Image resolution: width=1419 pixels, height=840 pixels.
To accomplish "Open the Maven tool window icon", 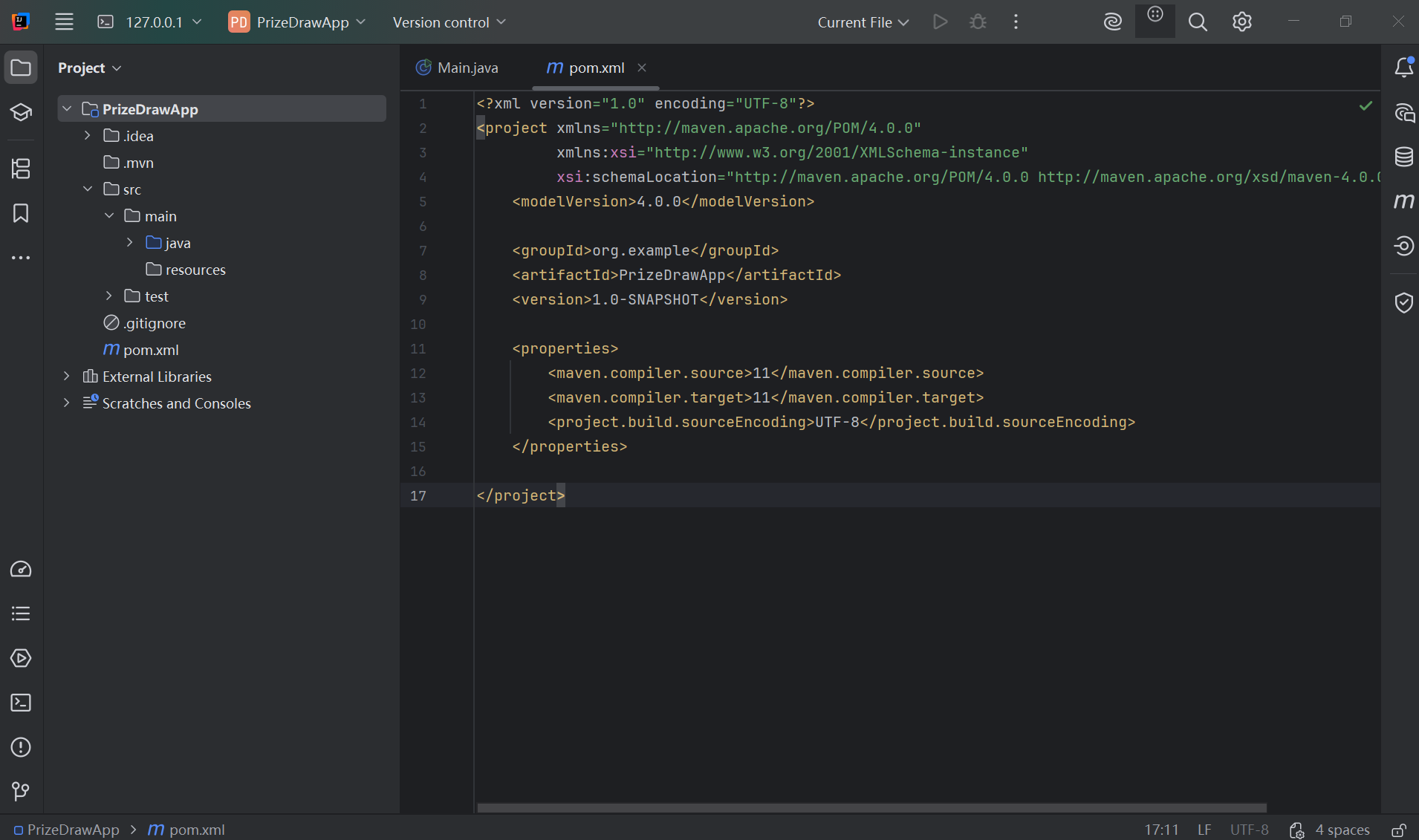I will (x=1403, y=201).
